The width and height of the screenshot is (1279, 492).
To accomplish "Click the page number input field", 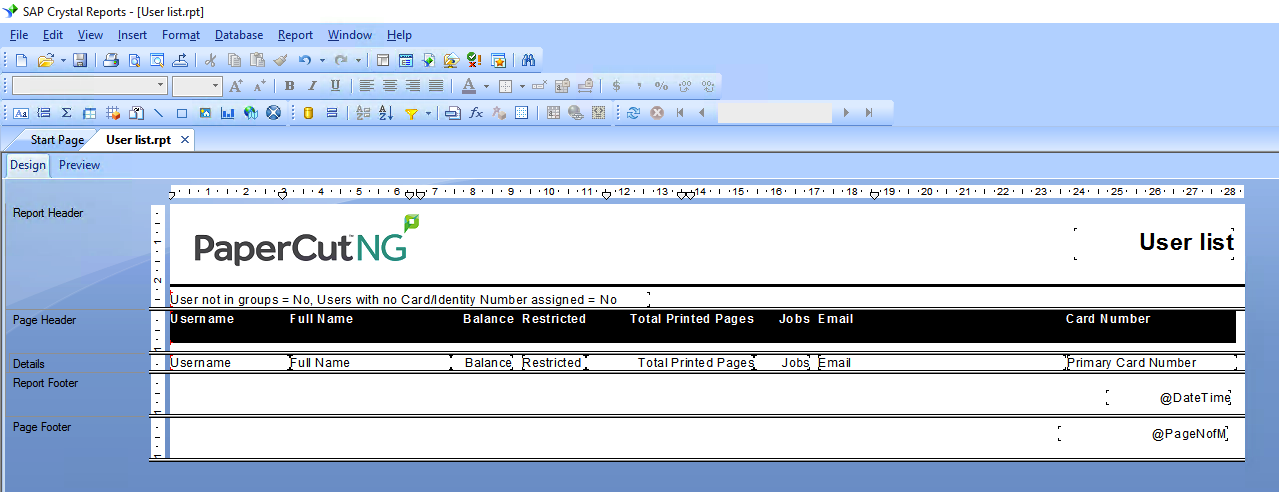I will 774,113.
